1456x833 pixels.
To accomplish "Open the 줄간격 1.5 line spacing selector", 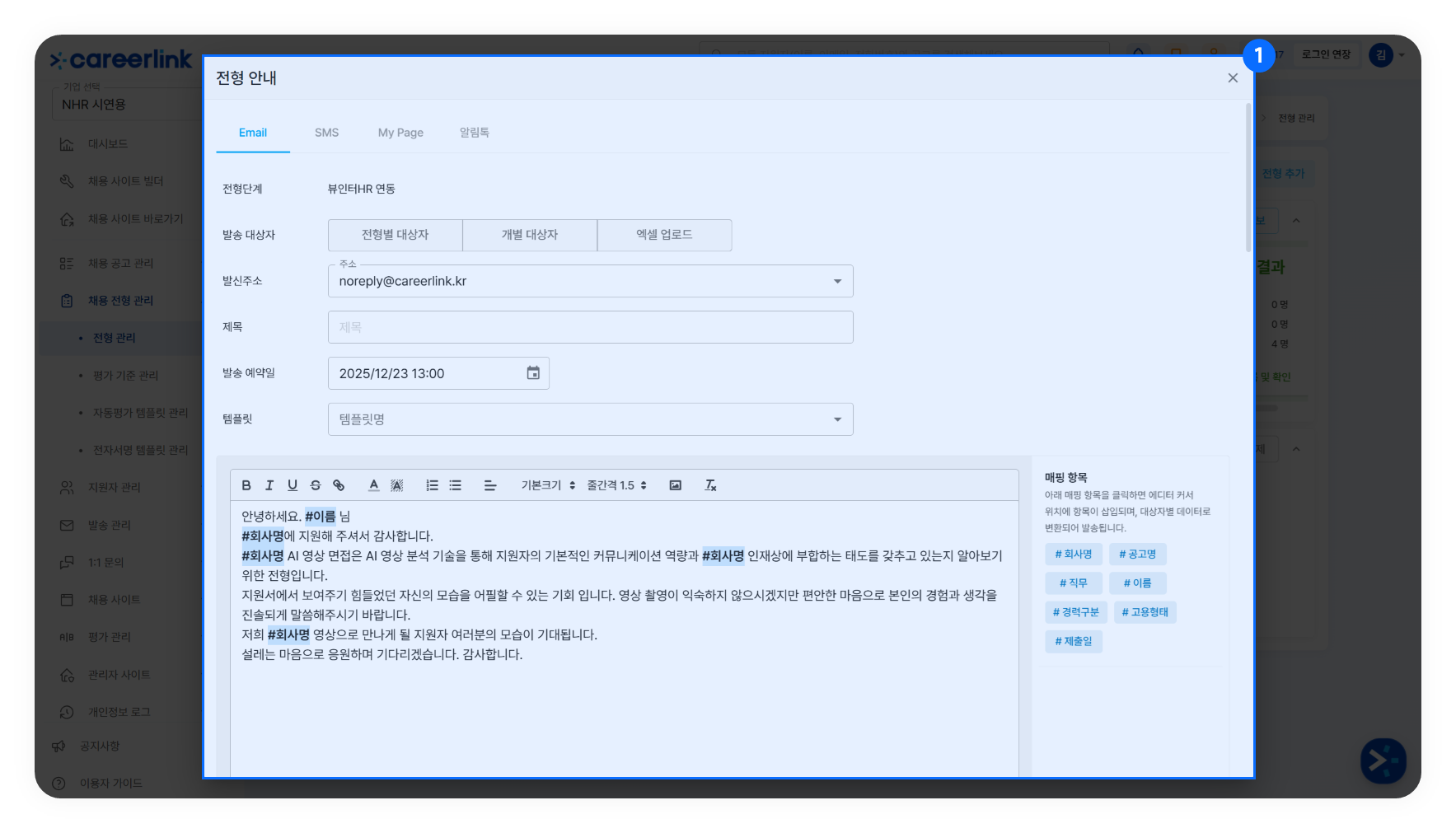I will pyautogui.click(x=616, y=485).
